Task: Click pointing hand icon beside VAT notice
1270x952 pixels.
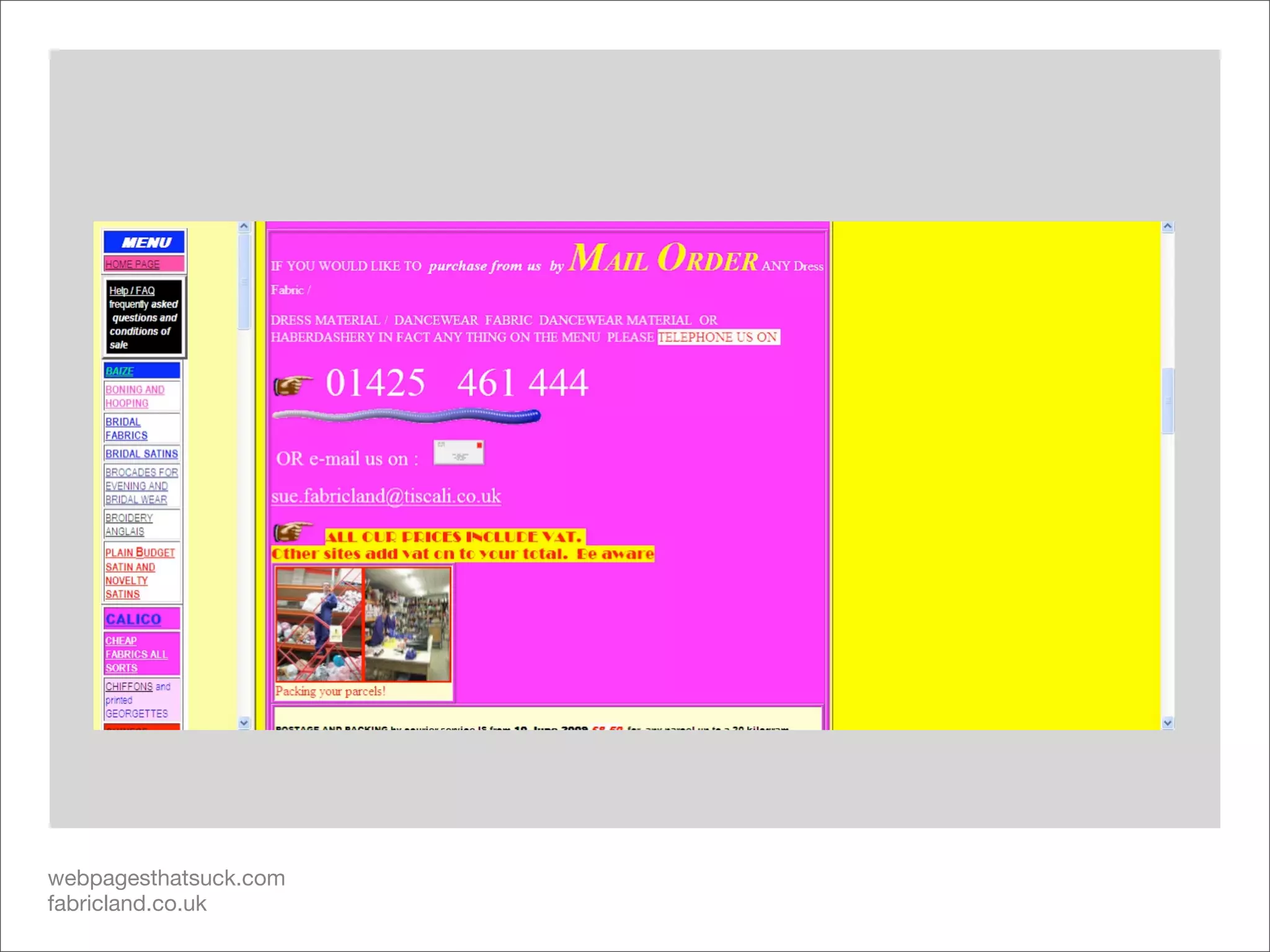Action: [x=293, y=531]
